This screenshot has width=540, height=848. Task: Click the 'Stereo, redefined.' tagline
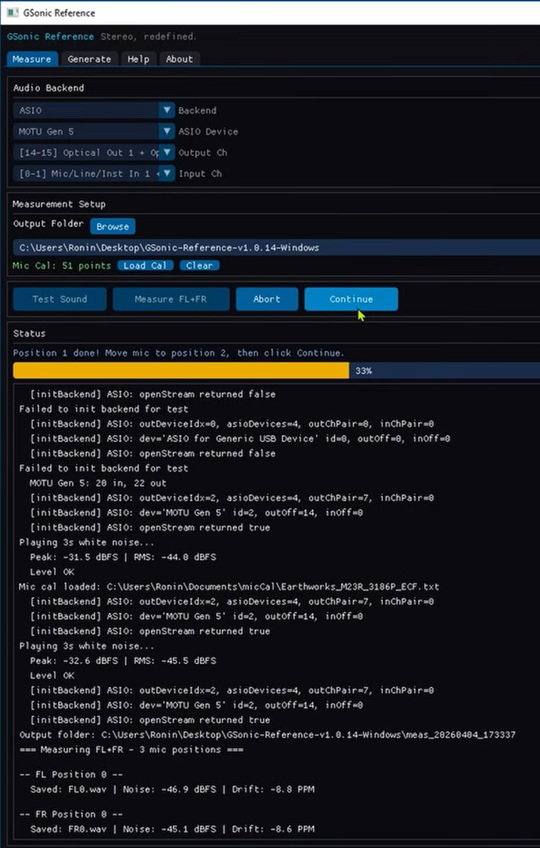coord(148,36)
